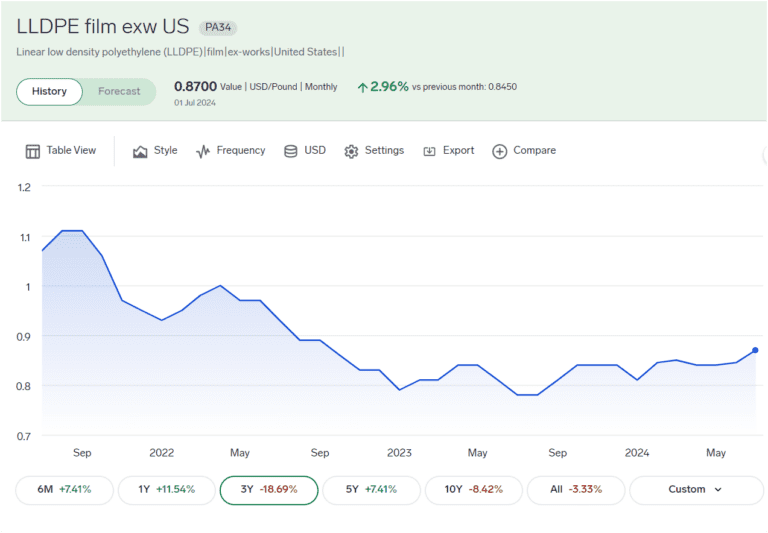The width and height of the screenshot is (768, 533).
Task: Select the 1Y range tab
Action: coord(166,490)
